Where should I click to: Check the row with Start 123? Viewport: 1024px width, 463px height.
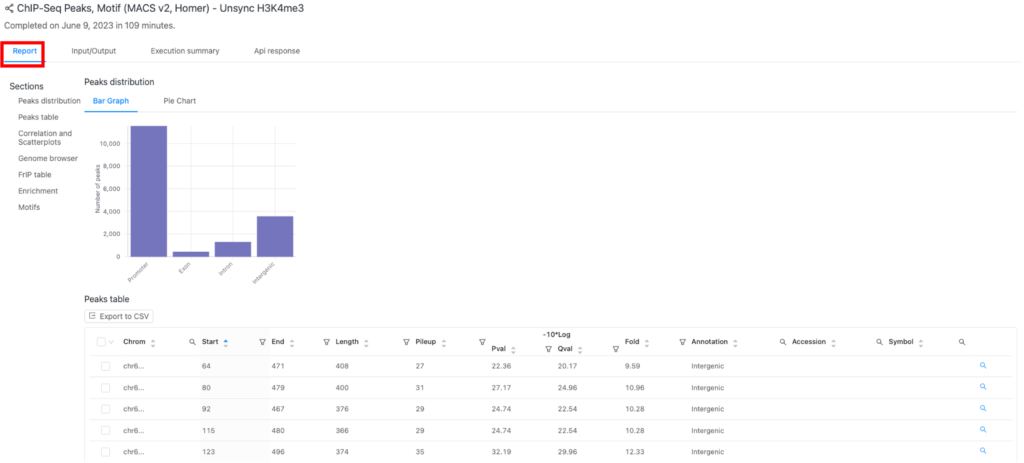click(x=105, y=452)
